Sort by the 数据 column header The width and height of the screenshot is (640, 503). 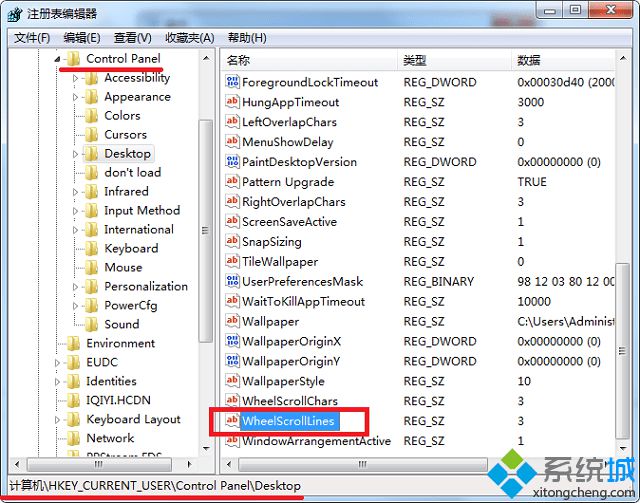563,60
